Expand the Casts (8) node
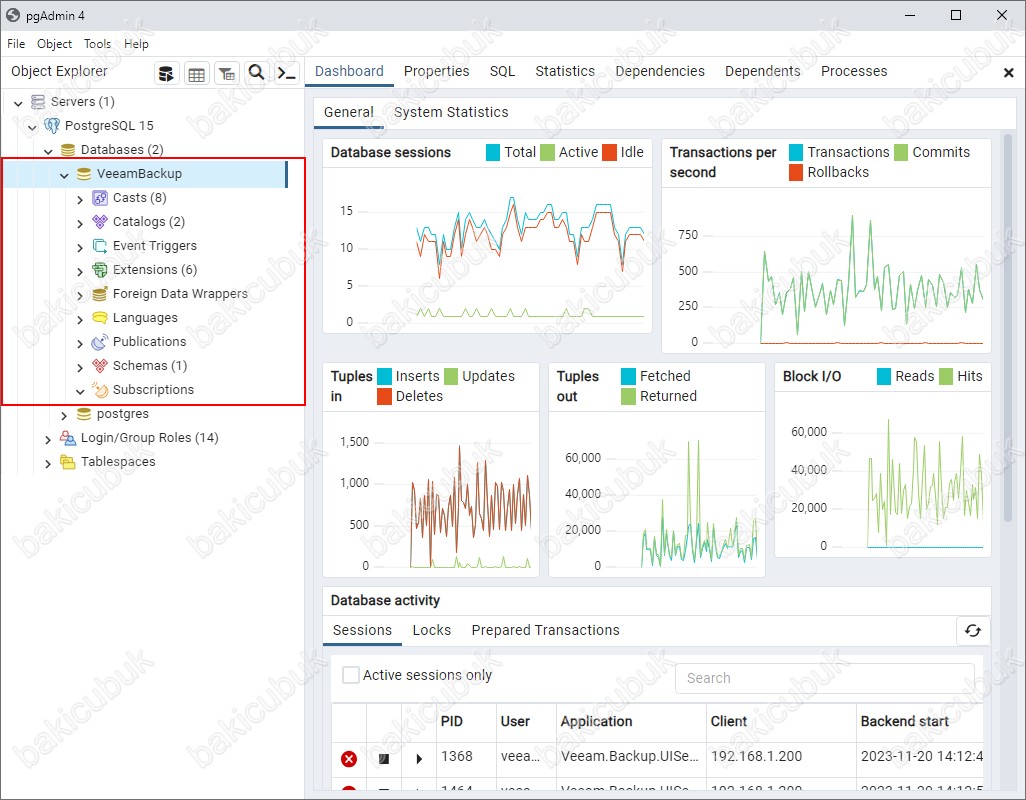This screenshot has height=800, width=1026. coord(80,199)
